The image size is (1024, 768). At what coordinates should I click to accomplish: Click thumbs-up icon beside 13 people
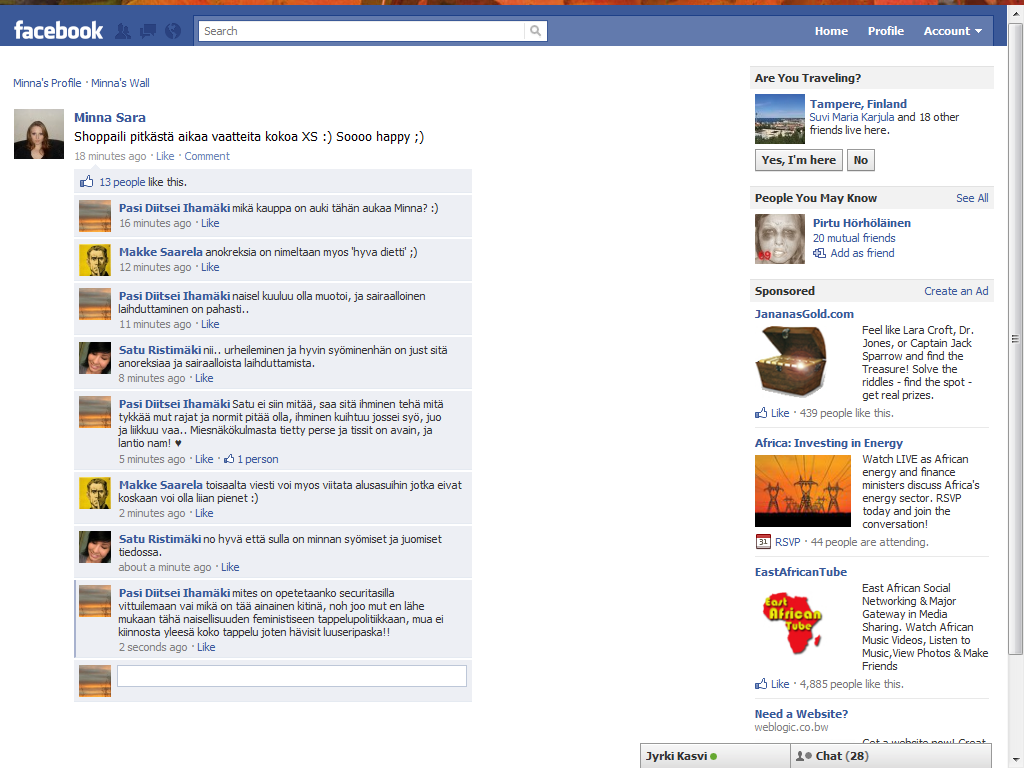tap(87, 182)
